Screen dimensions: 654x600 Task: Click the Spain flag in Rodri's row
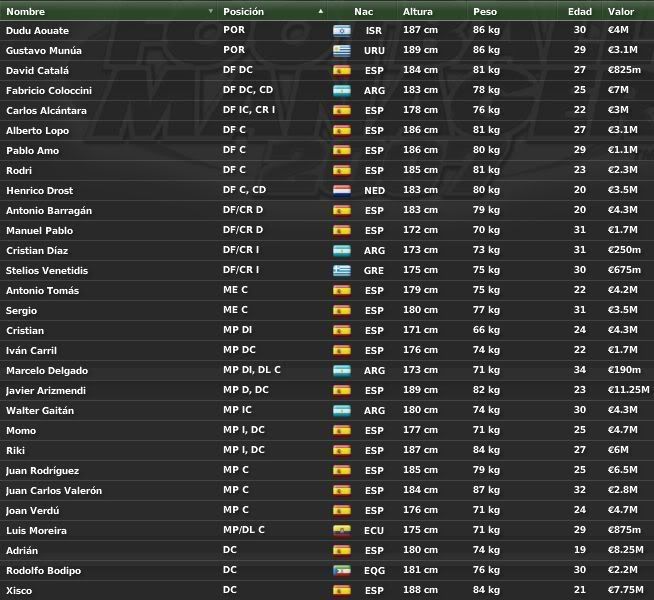pos(342,171)
